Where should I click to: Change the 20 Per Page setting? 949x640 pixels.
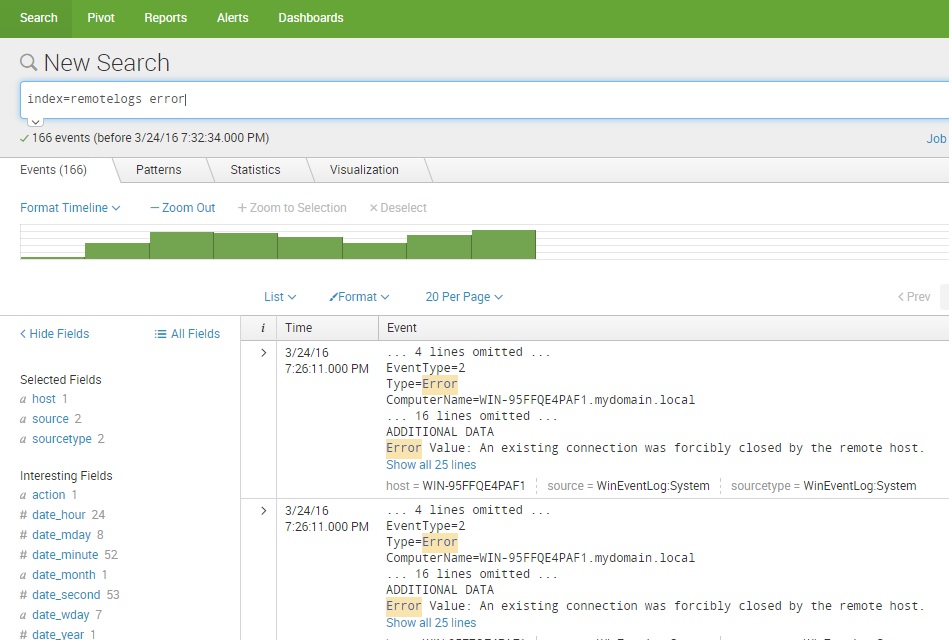point(464,297)
